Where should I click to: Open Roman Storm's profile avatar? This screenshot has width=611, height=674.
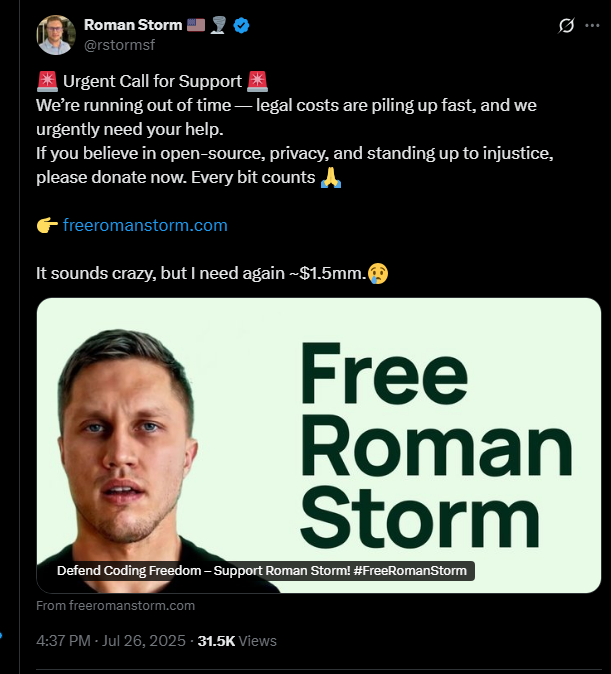[x=56, y=35]
